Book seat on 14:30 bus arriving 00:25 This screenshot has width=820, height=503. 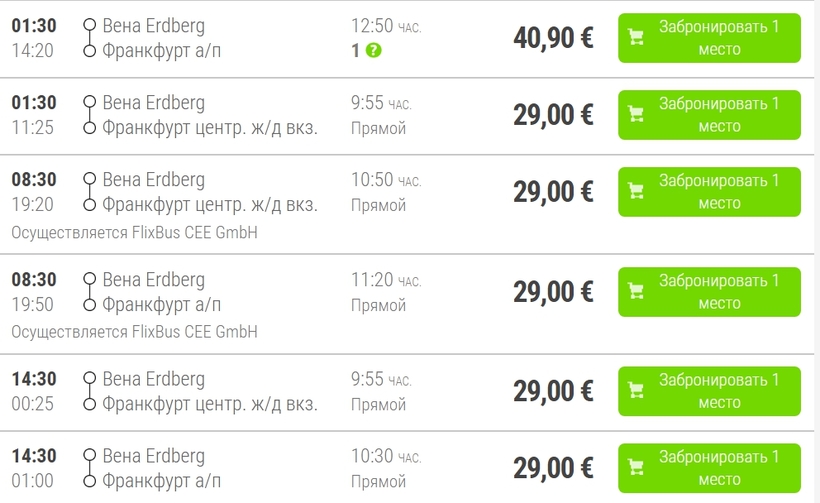click(709, 391)
